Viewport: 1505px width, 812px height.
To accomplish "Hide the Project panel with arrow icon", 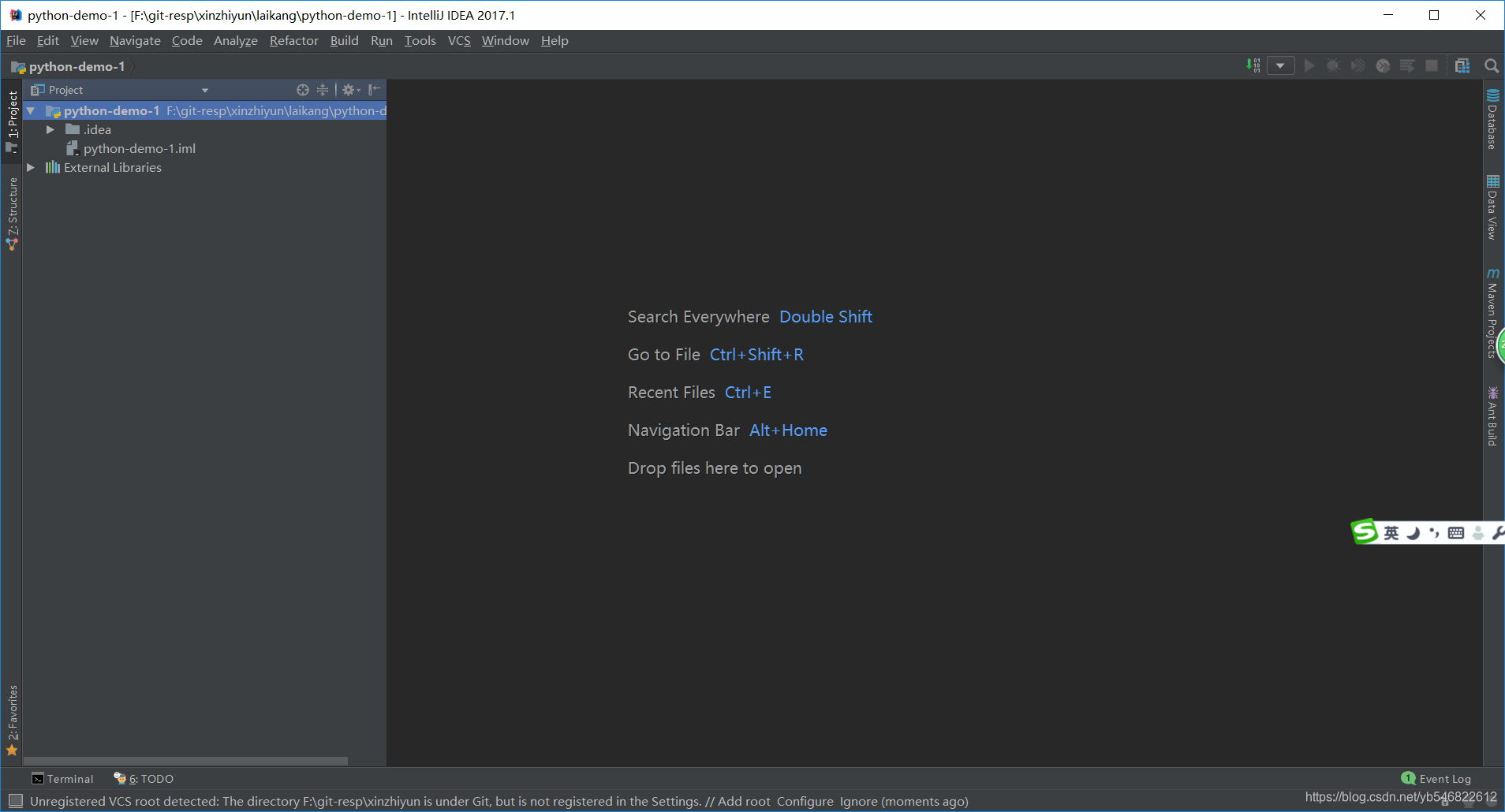I will [x=375, y=90].
